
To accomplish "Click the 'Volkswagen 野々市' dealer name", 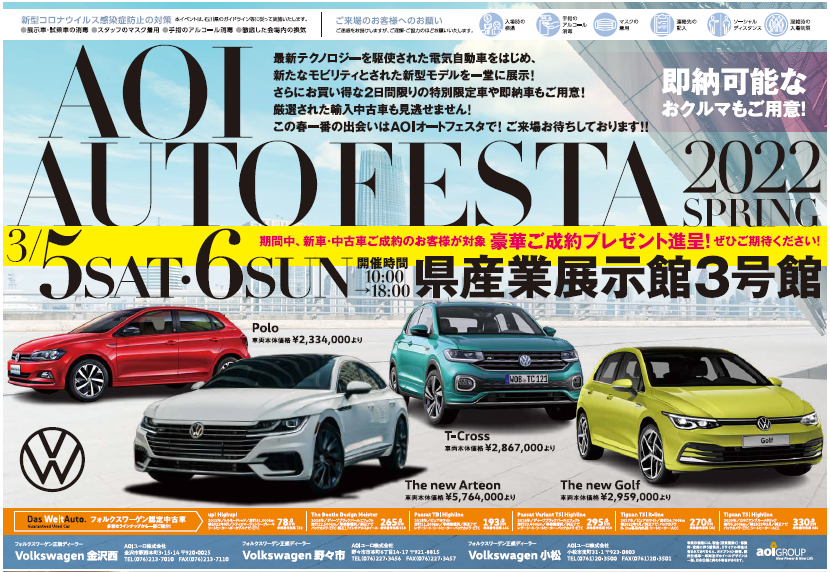I will pyautogui.click(x=293, y=555).
